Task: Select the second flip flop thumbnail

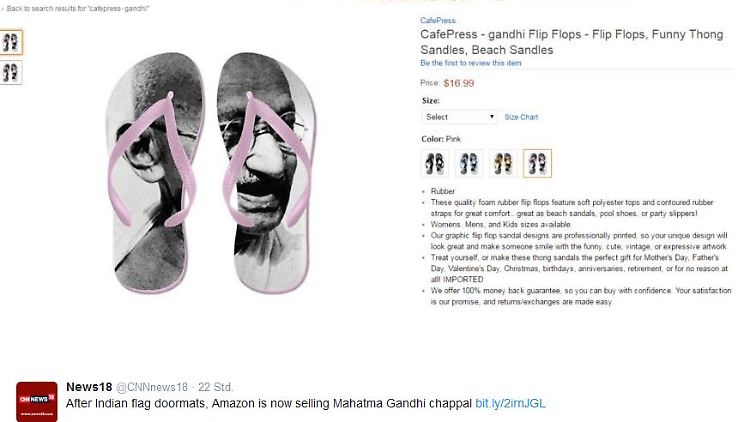Action: [11, 72]
